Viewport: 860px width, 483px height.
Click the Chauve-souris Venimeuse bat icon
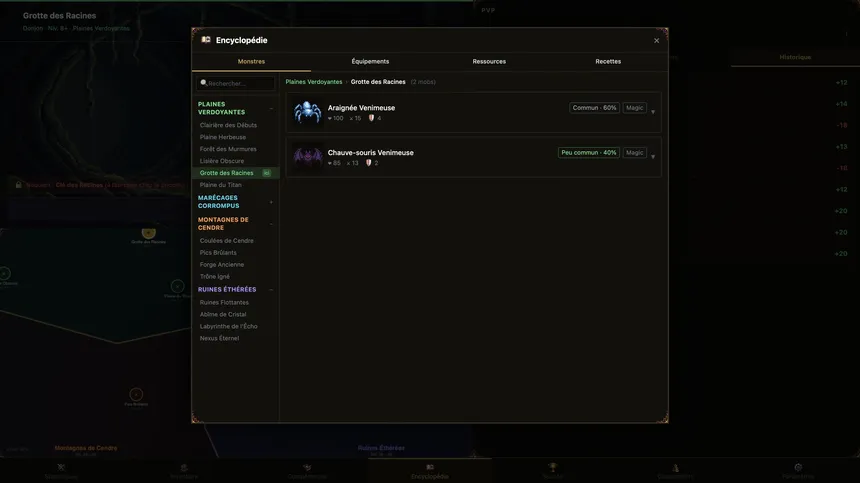pos(307,157)
